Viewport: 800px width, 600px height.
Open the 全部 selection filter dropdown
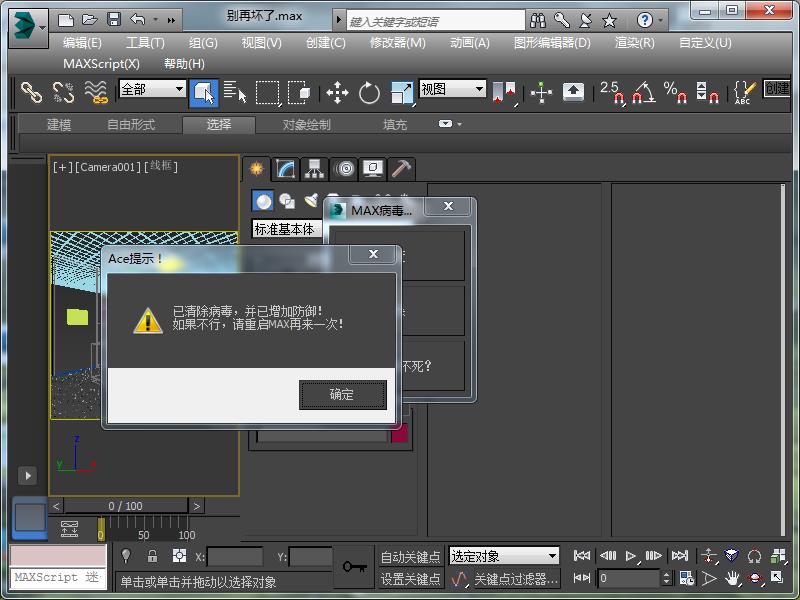[x=152, y=89]
